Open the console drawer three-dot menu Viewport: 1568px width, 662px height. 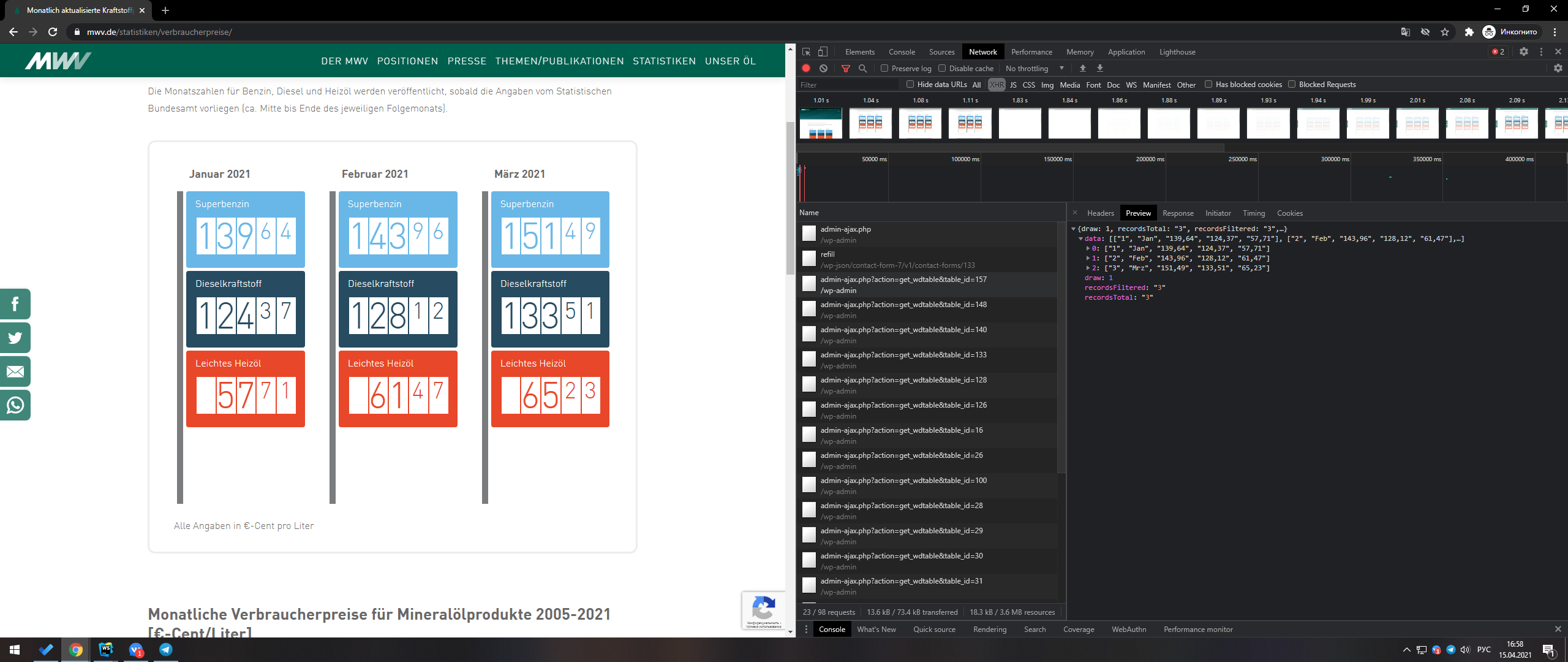tap(806, 630)
